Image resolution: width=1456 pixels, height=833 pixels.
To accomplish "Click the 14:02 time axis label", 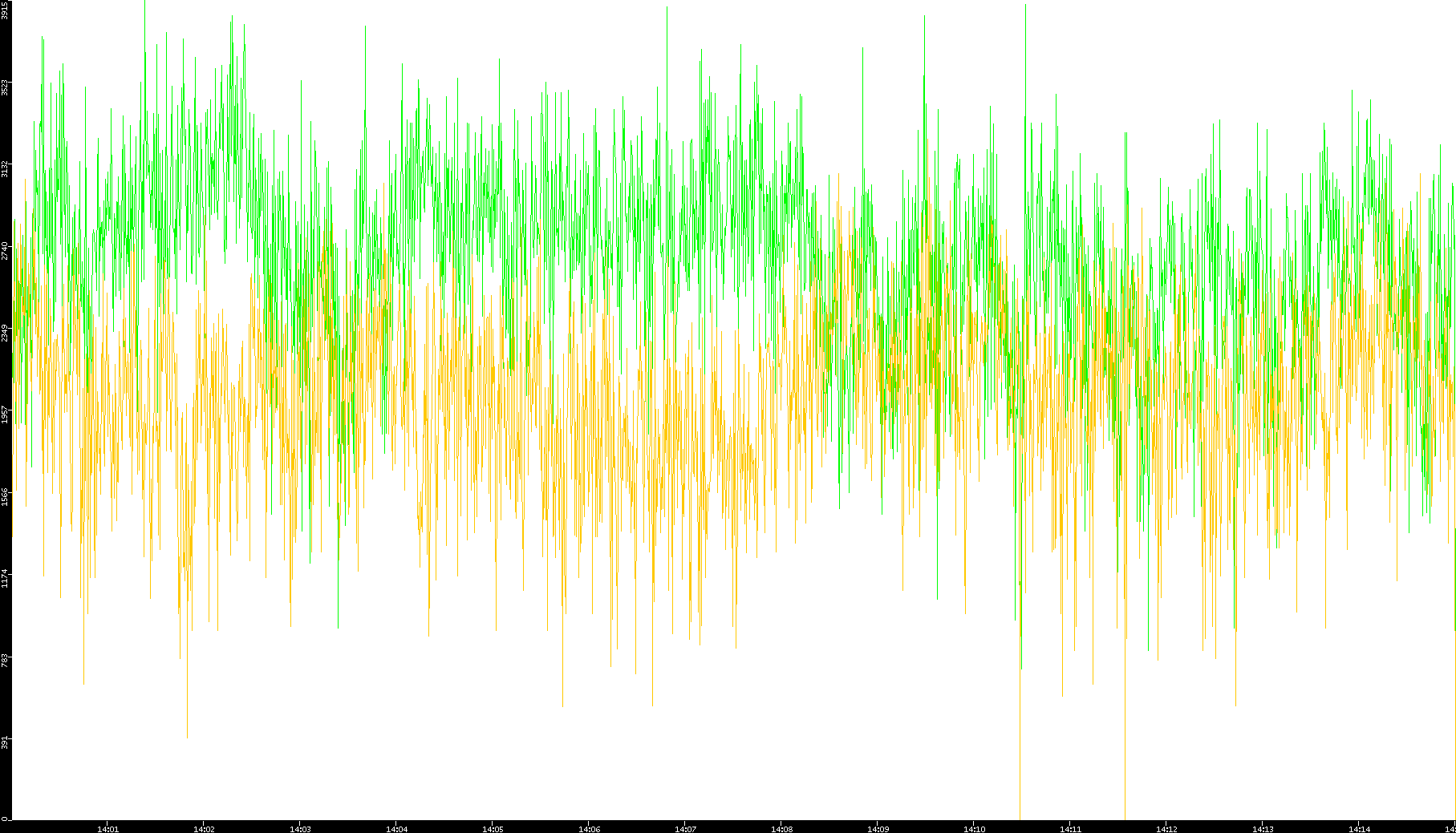I will click(x=204, y=828).
